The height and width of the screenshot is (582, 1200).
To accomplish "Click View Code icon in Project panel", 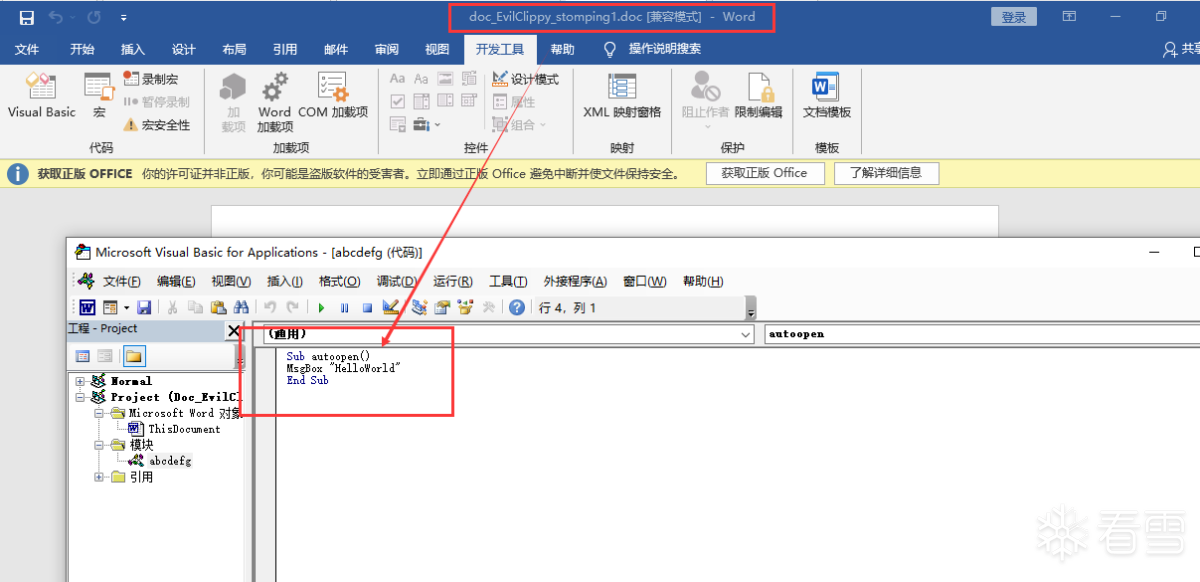I will coord(82,356).
